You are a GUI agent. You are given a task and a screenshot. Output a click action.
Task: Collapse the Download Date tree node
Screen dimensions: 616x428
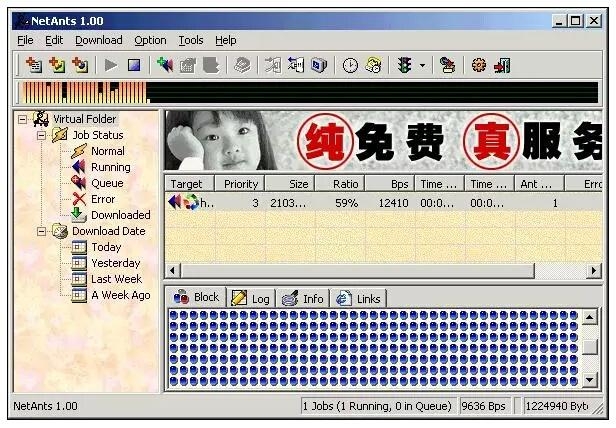[41, 231]
